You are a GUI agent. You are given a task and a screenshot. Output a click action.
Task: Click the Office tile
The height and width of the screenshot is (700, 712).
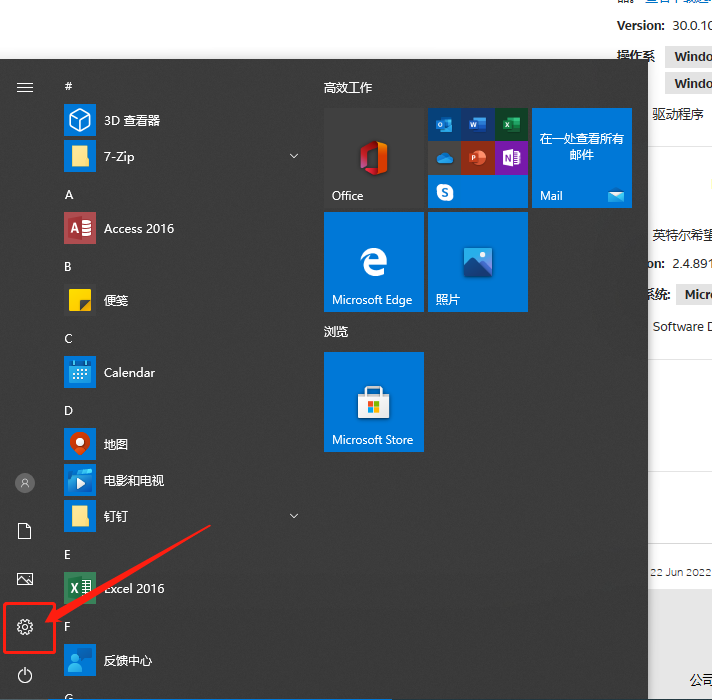(x=373, y=158)
